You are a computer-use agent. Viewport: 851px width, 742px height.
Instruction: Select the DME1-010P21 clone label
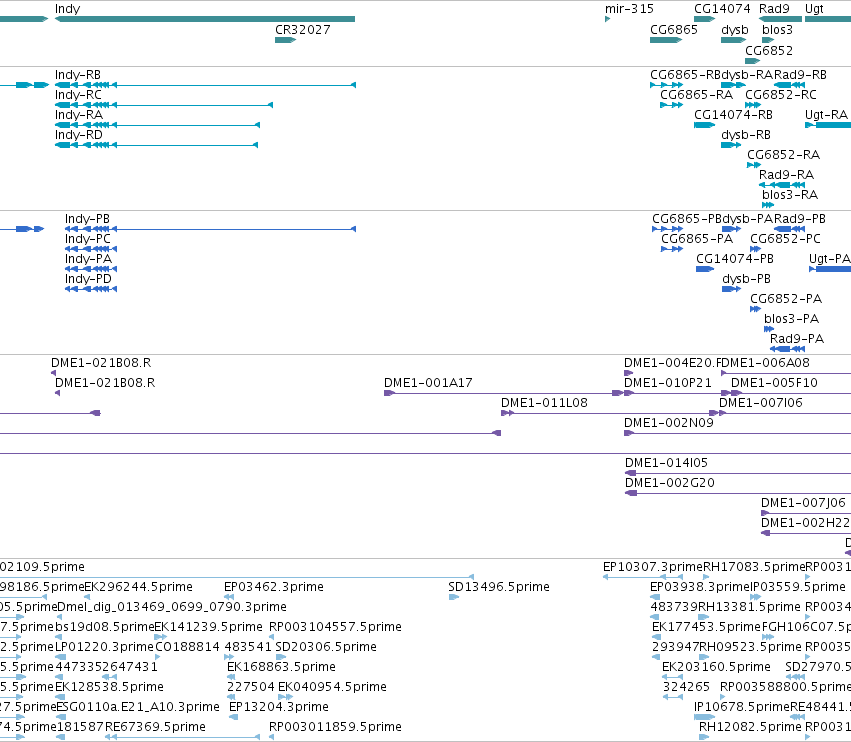[668, 383]
